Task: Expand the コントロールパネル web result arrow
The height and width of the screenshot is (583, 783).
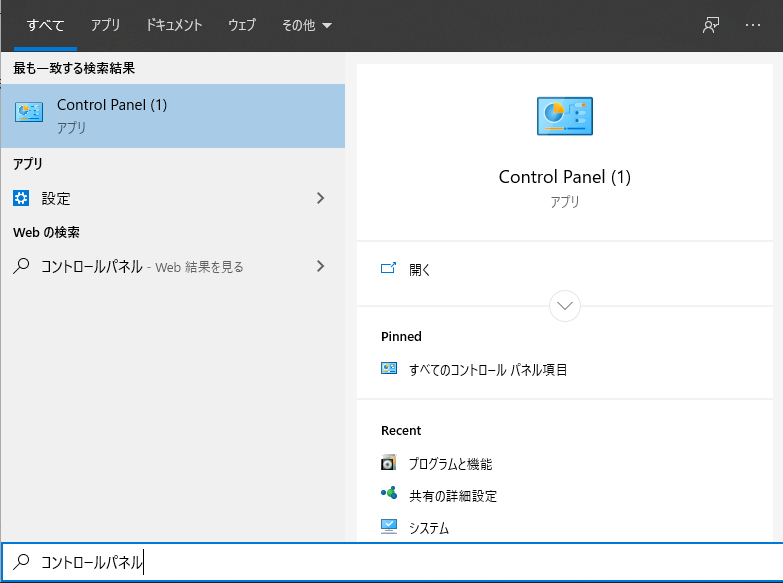Action: point(321,266)
